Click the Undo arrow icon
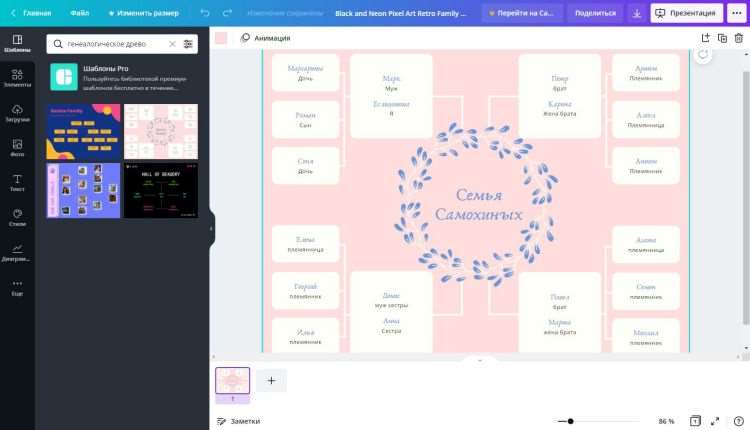The width and height of the screenshot is (750, 430). 205,13
